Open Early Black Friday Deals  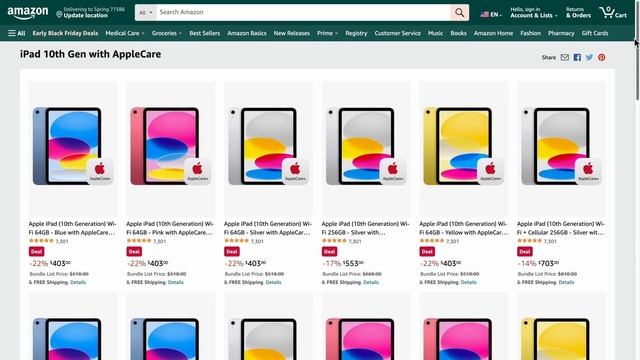click(65, 33)
